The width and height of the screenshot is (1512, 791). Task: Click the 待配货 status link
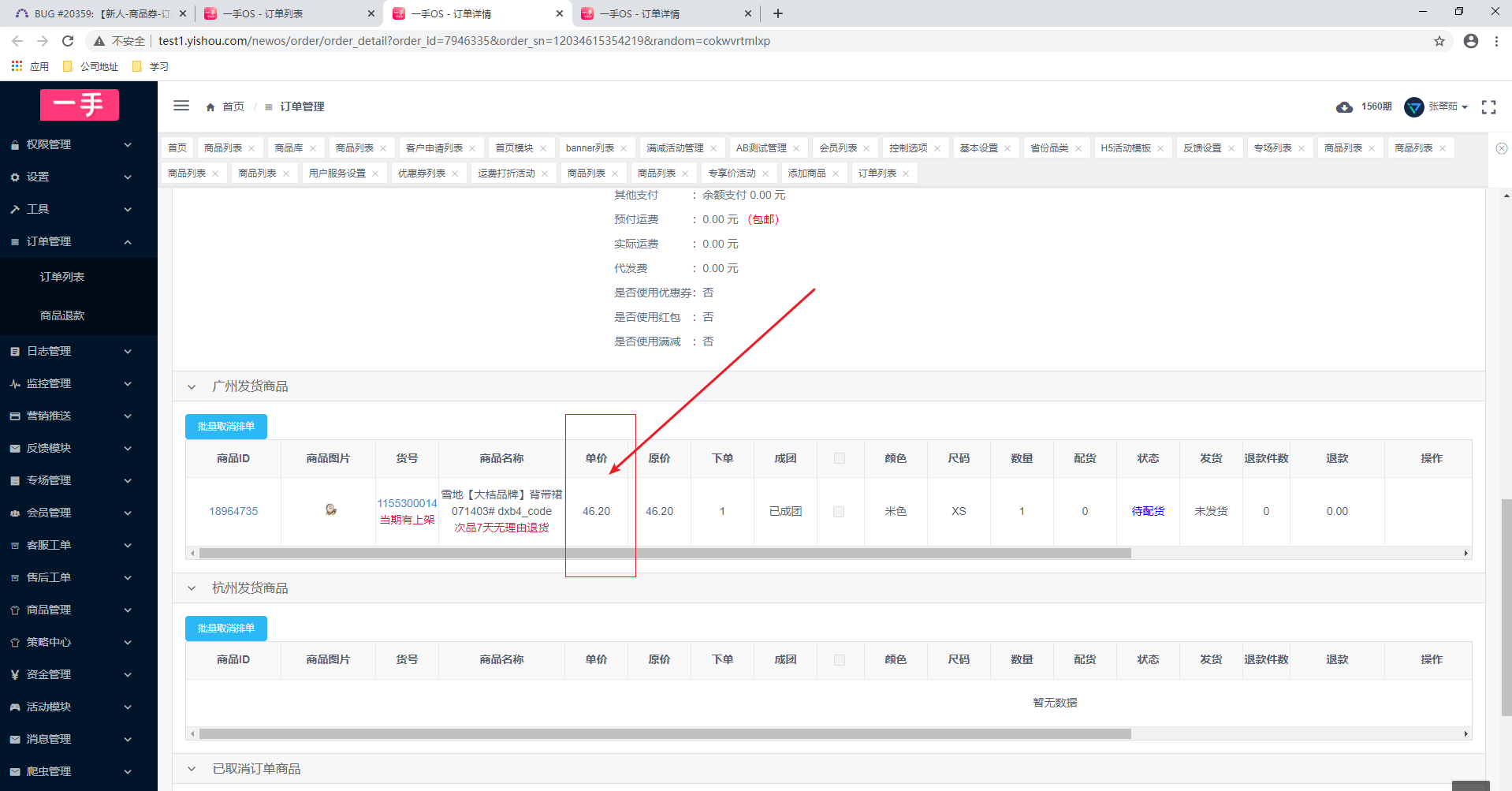(x=1148, y=512)
